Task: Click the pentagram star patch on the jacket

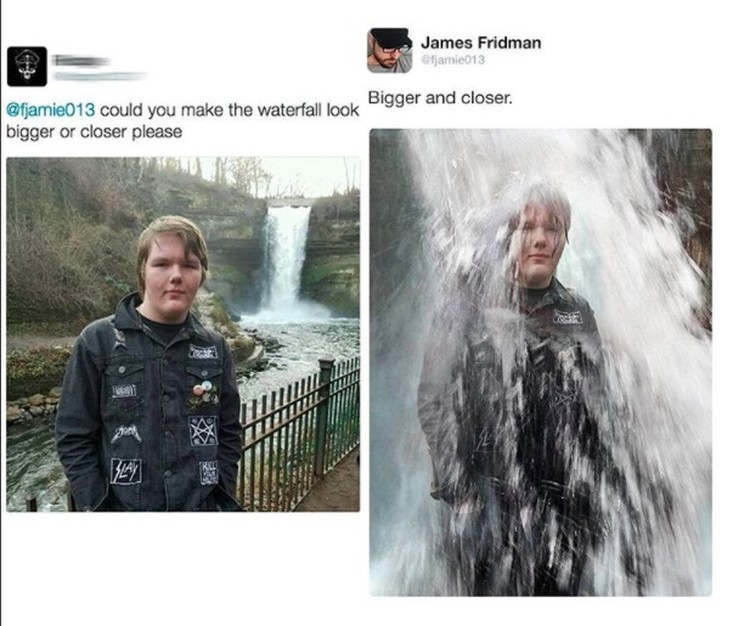Action: tap(203, 430)
